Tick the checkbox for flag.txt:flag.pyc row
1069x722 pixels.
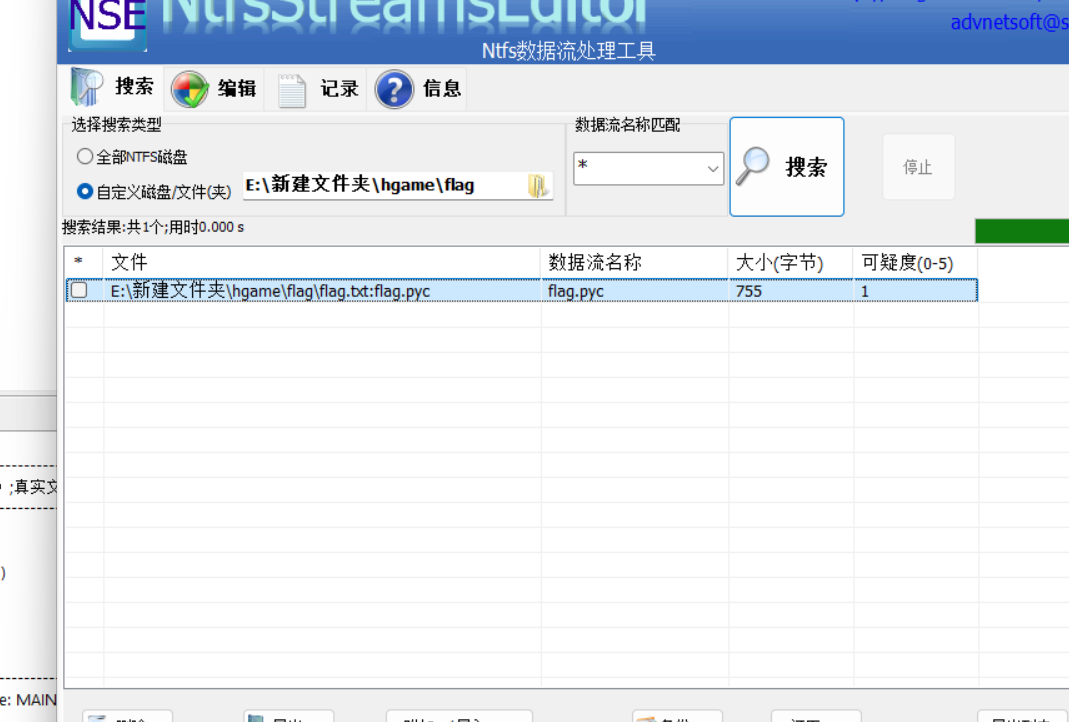click(x=78, y=291)
